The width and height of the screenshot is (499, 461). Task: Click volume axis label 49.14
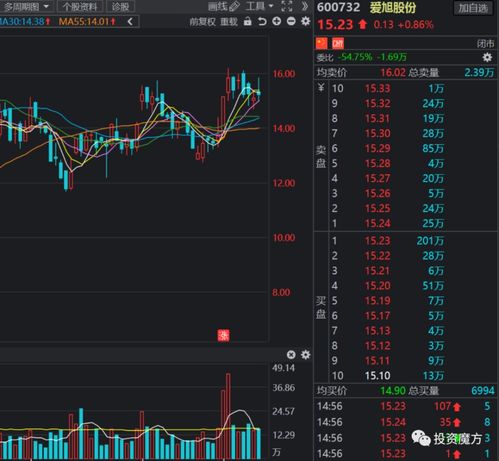pos(284,368)
